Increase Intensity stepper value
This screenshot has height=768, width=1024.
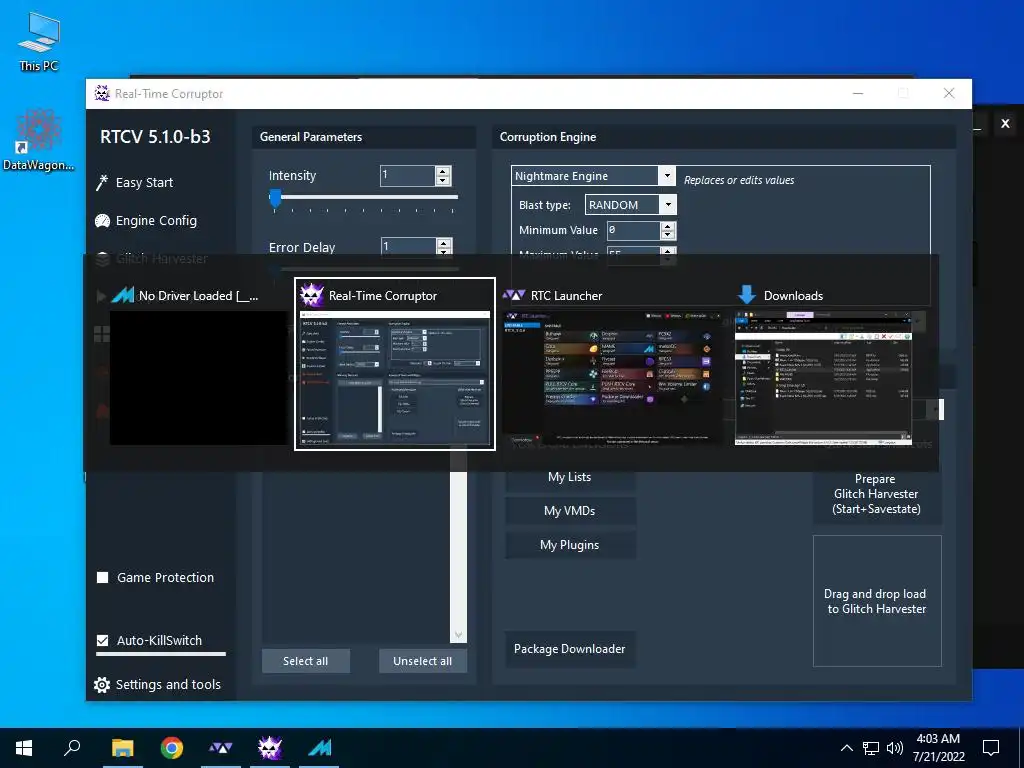443,171
